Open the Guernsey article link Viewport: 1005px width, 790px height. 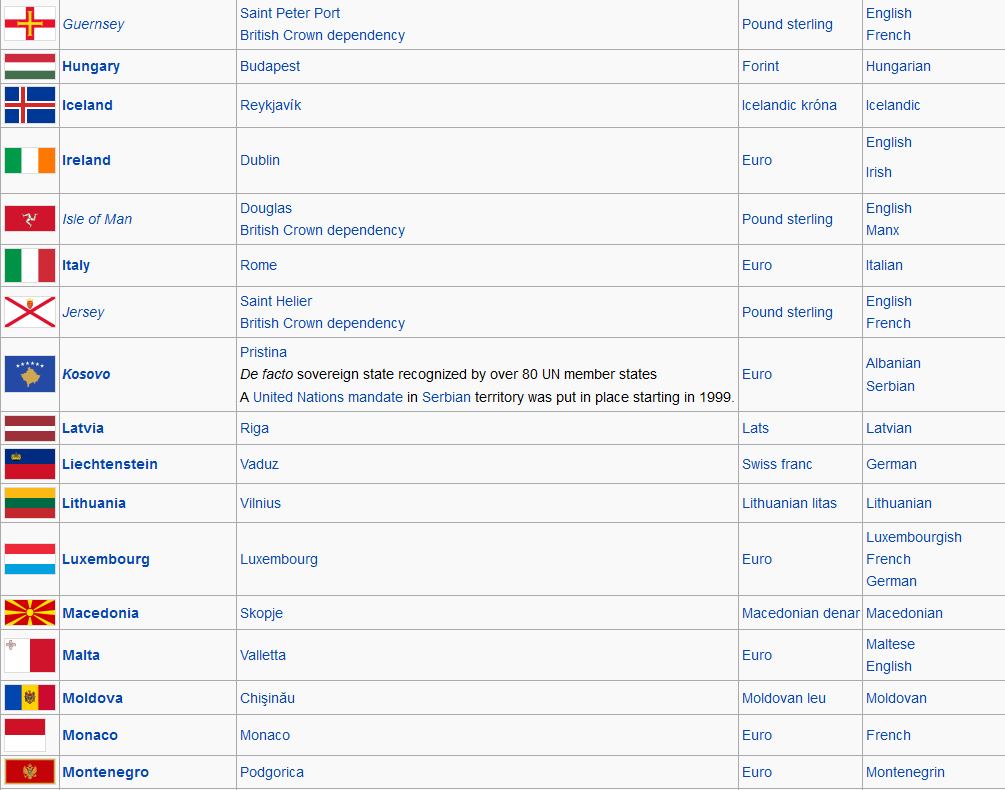[93, 24]
